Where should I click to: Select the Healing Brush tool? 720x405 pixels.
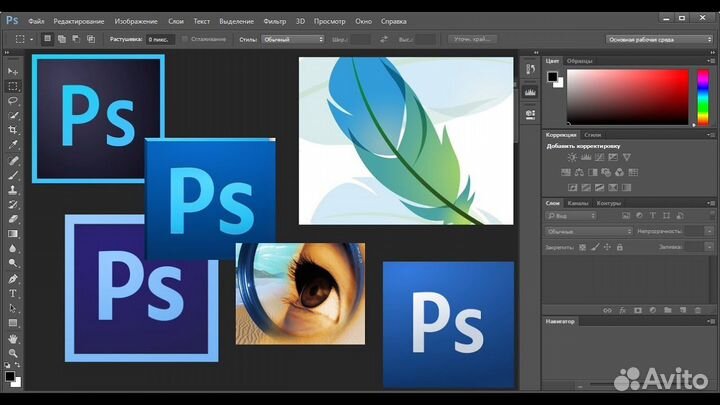[13, 160]
